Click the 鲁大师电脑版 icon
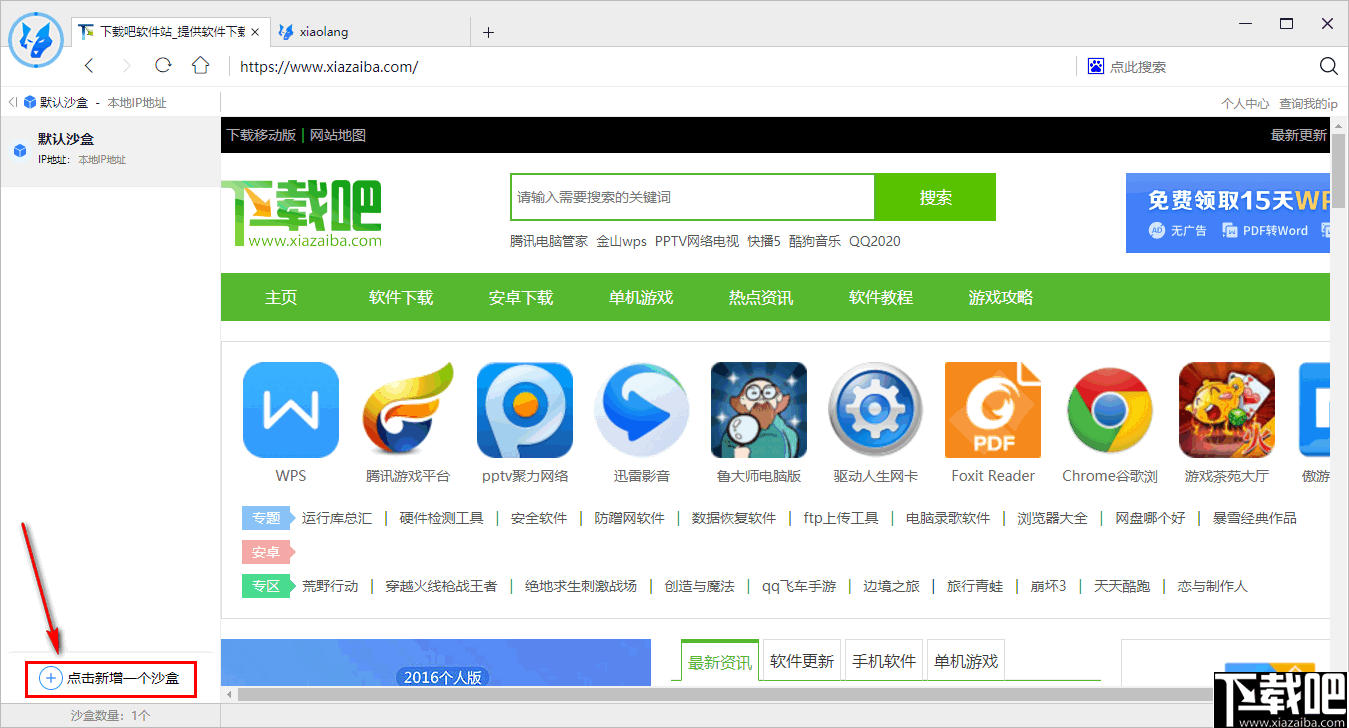This screenshot has height=728, width=1349. [758, 410]
